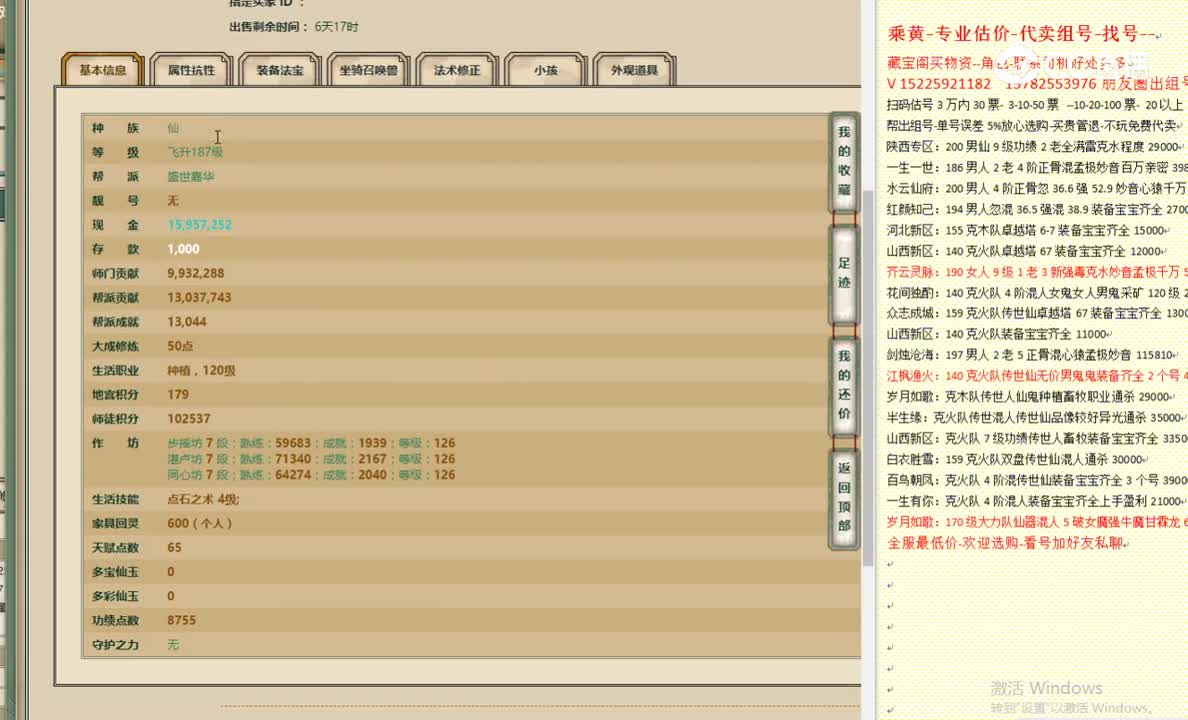
Task: Click the 红颜知己 listing line in document
Action: click(x=1036, y=209)
